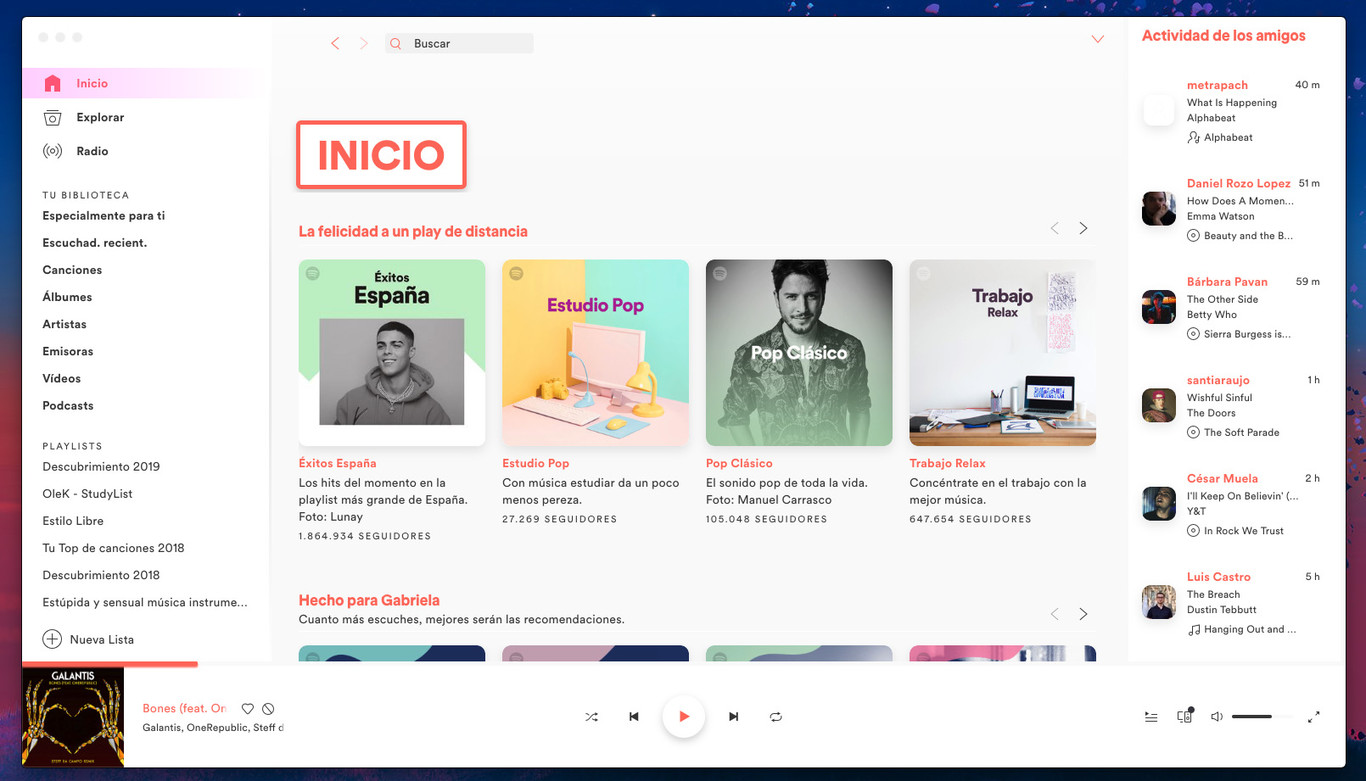This screenshot has height=781, width=1366.
Task: Open Emisoras in library
Action: point(68,351)
